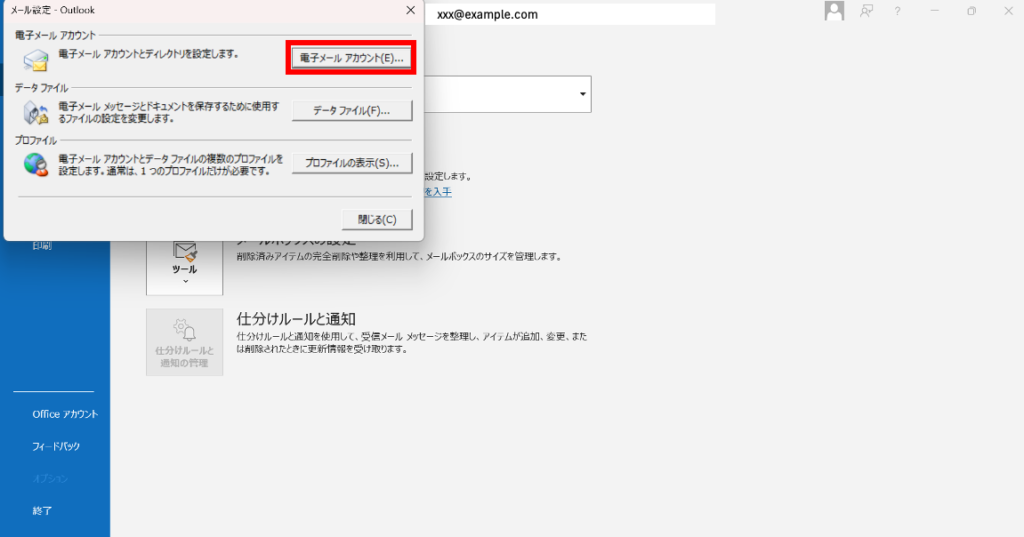The height and width of the screenshot is (537, 1024).
Task: Click the envelope email account icon
Action: click(36, 60)
